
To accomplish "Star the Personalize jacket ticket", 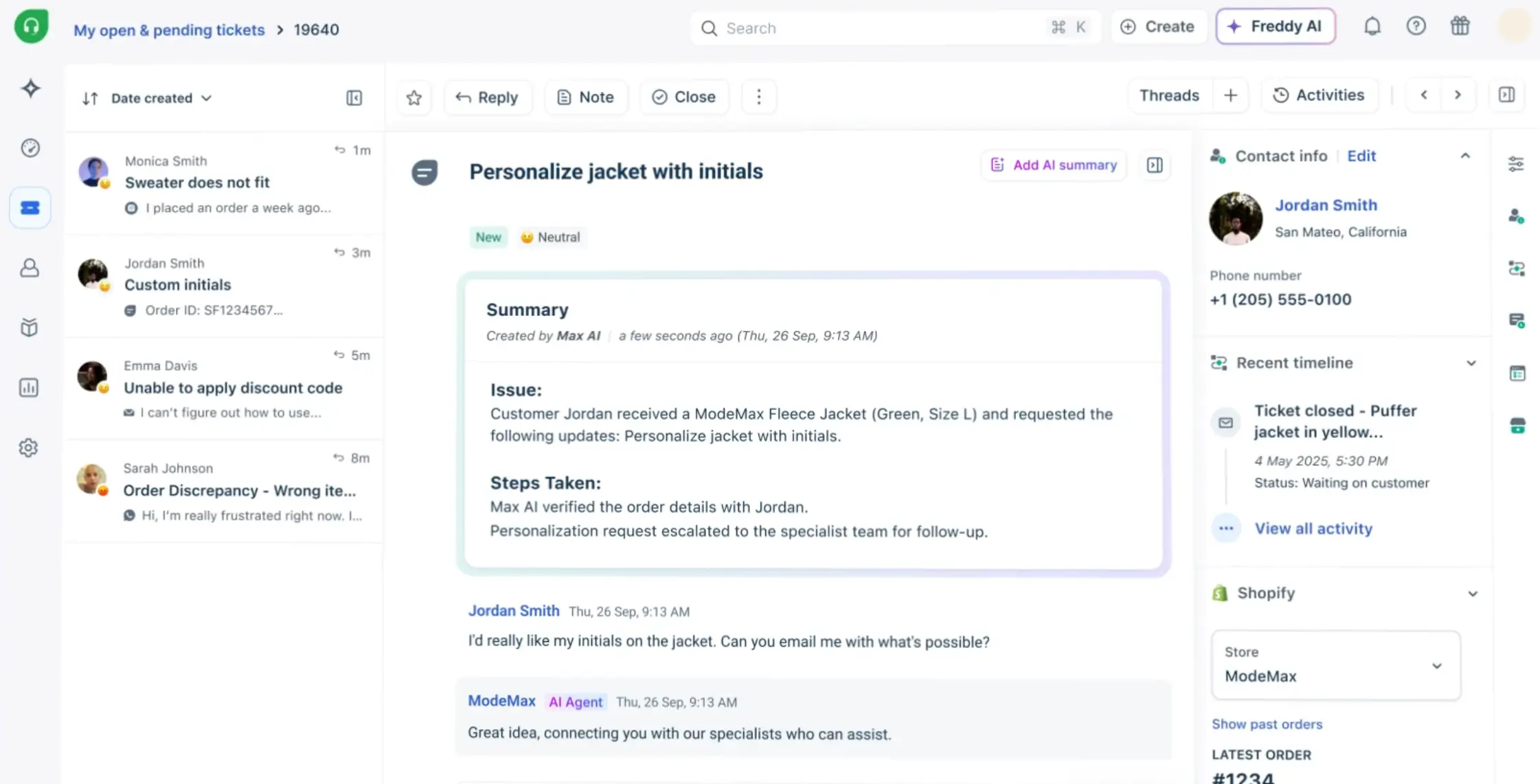I will [x=414, y=97].
